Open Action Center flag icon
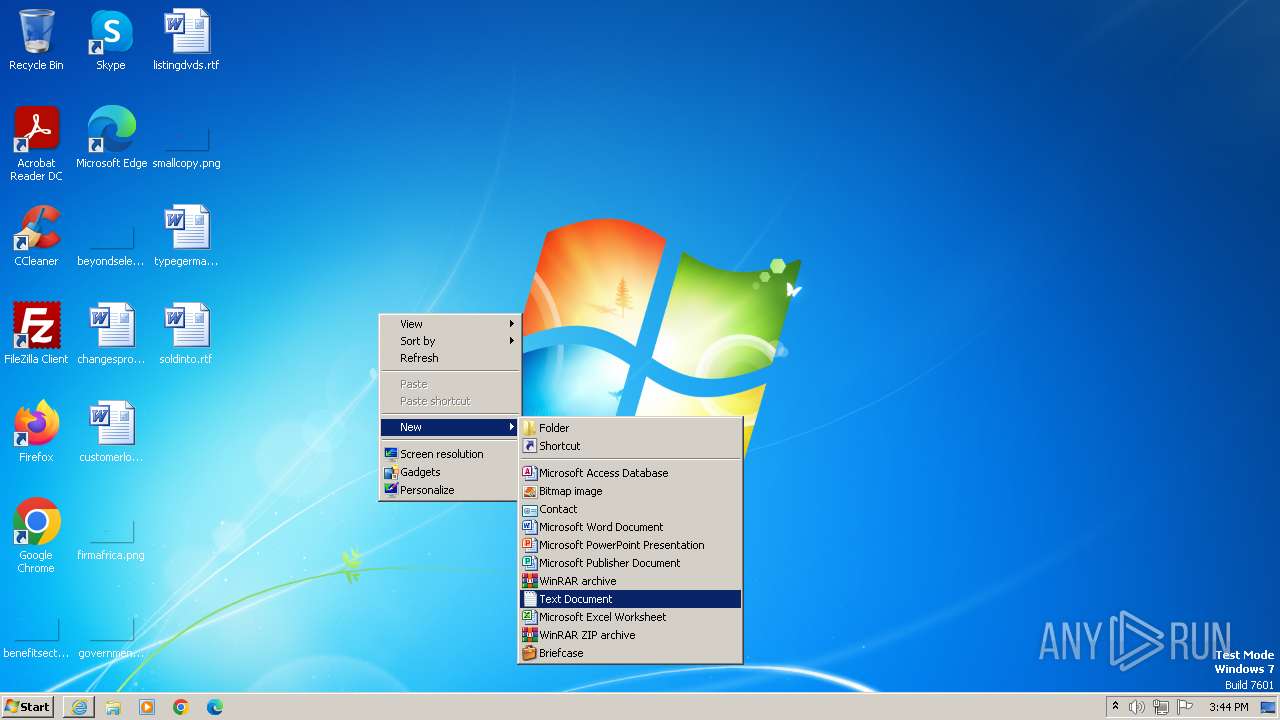 1185,707
